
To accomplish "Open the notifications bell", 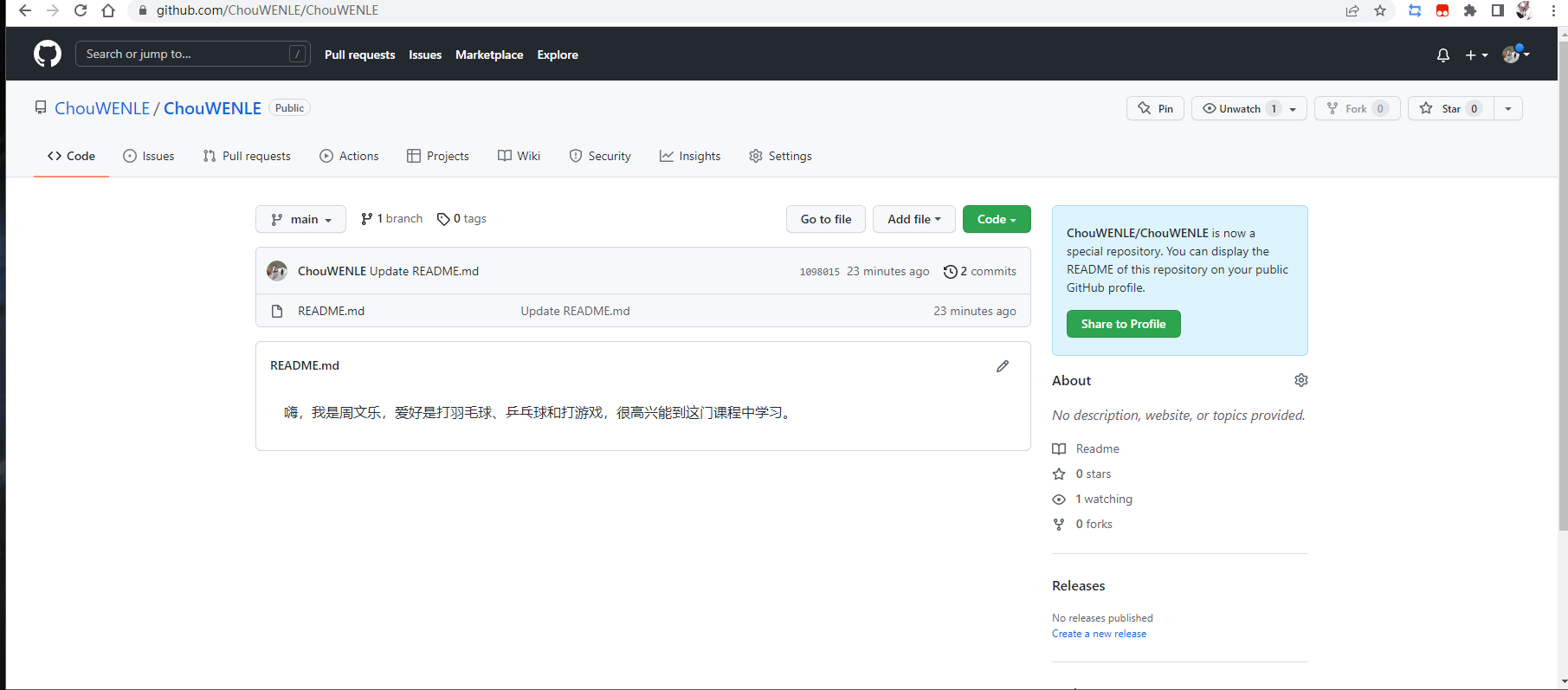I will pyautogui.click(x=1442, y=55).
